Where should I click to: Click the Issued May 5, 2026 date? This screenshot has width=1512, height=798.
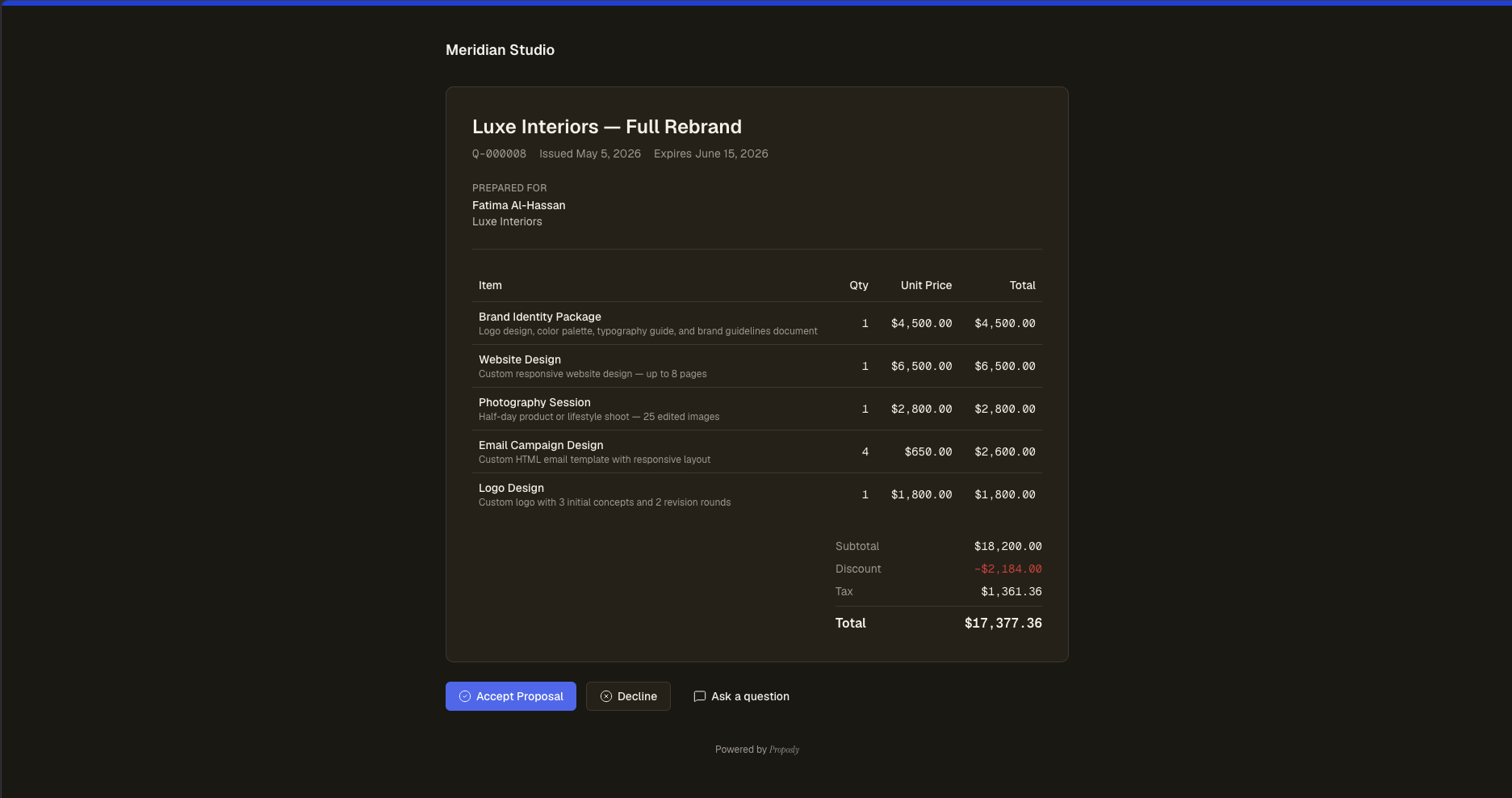(590, 153)
